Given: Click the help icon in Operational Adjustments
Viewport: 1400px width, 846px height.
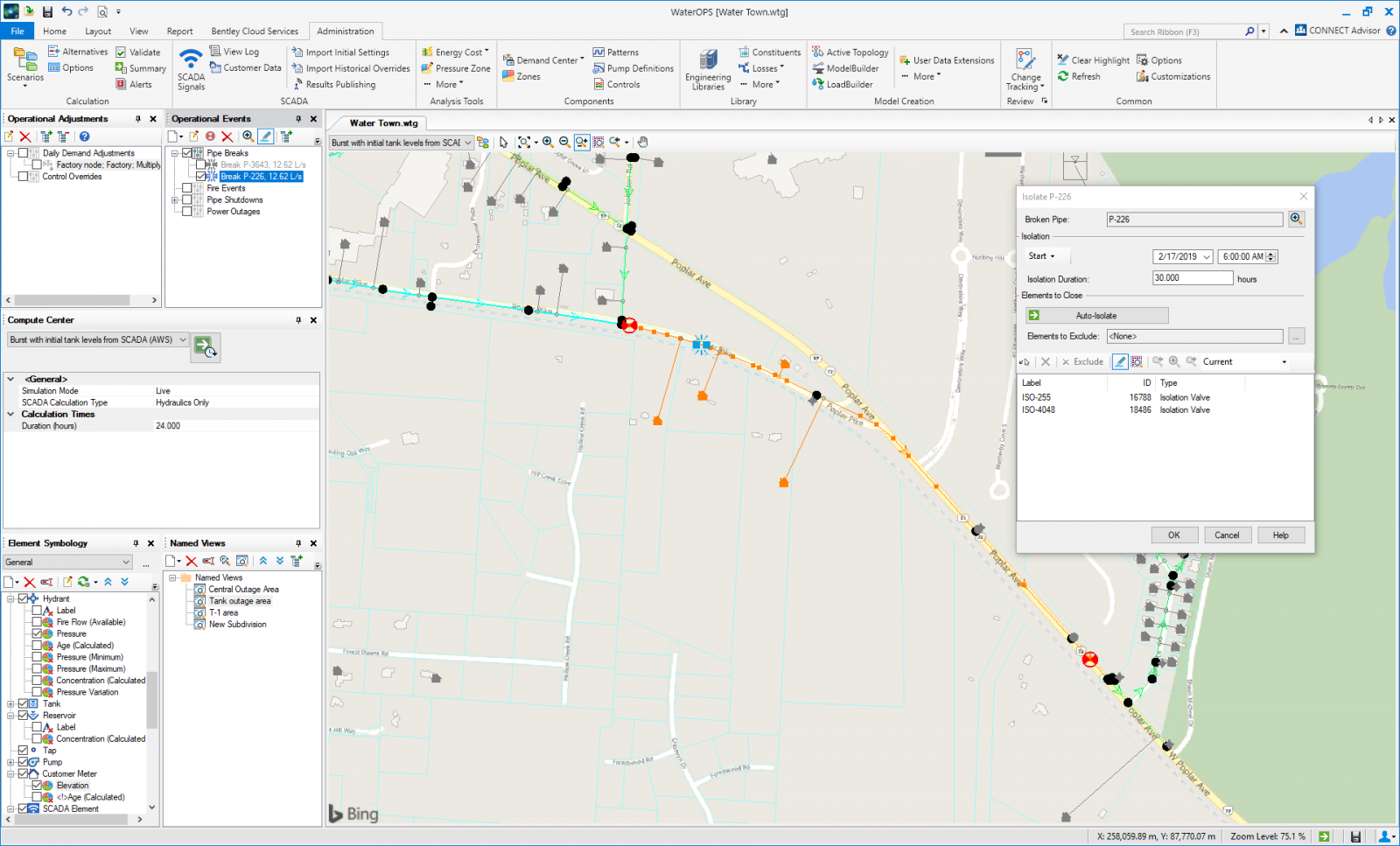Looking at the screenshot, I should click(85, 136).
